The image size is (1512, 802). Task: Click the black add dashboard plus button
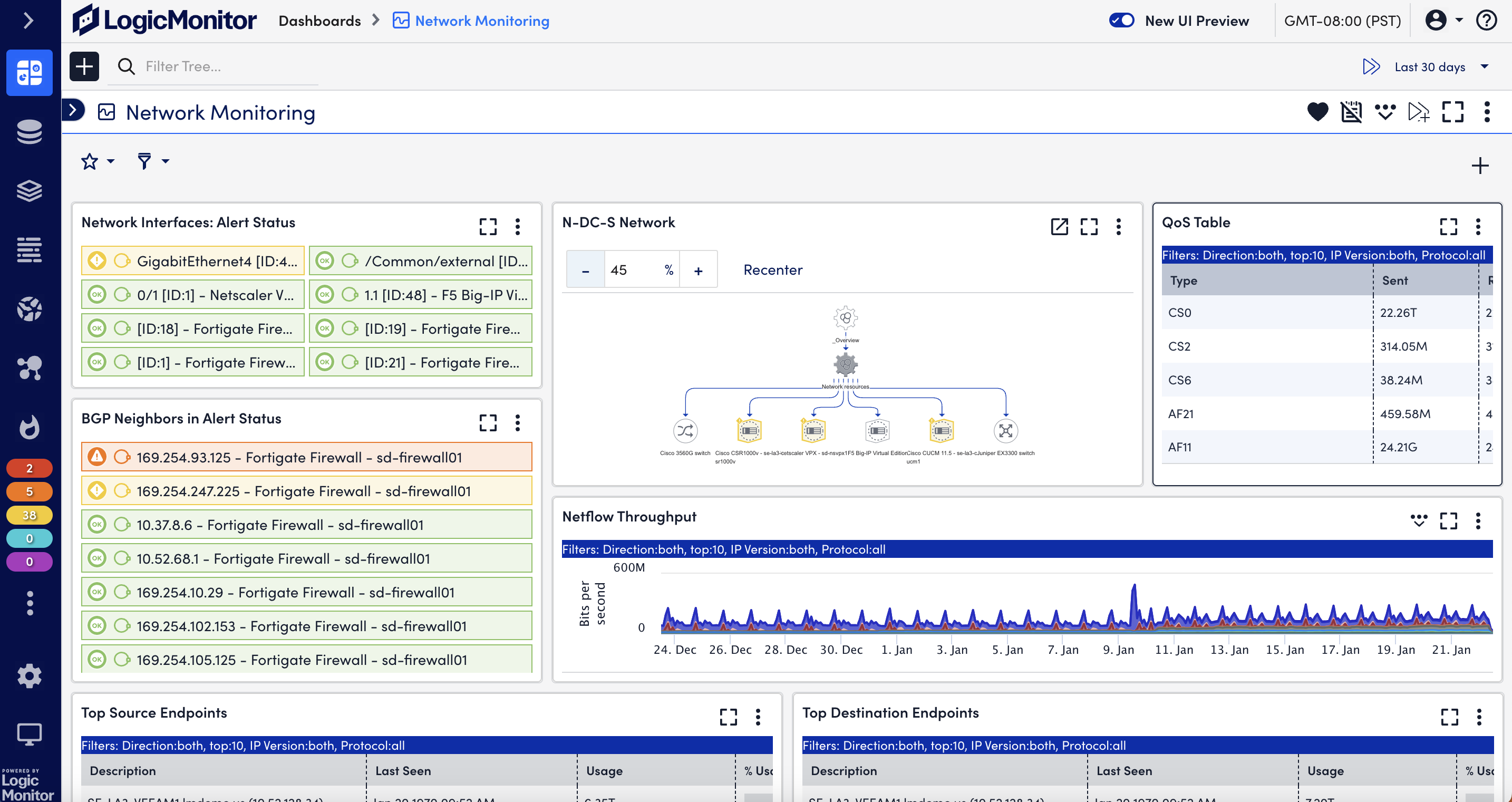coord(84,66)
